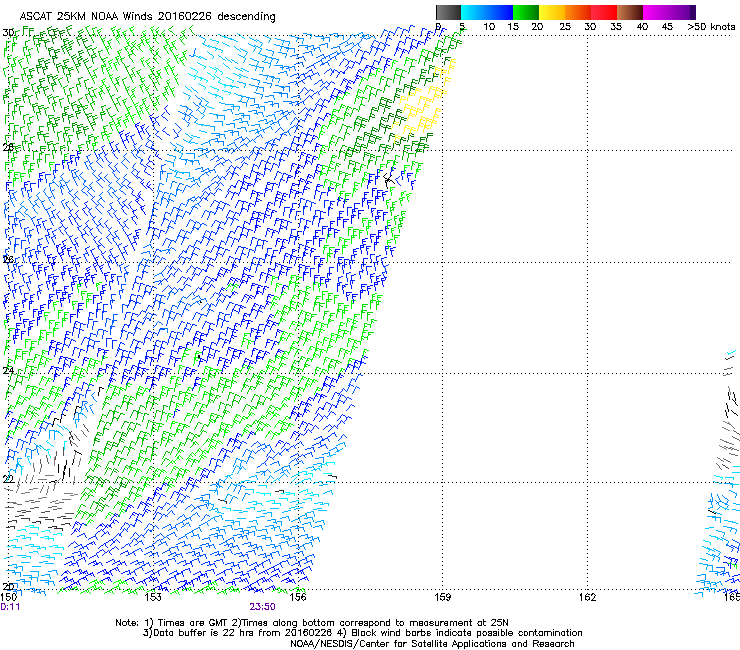Click the '40' label under the color legend
Screen dimensions: 740x650
(x=642, y=27)
